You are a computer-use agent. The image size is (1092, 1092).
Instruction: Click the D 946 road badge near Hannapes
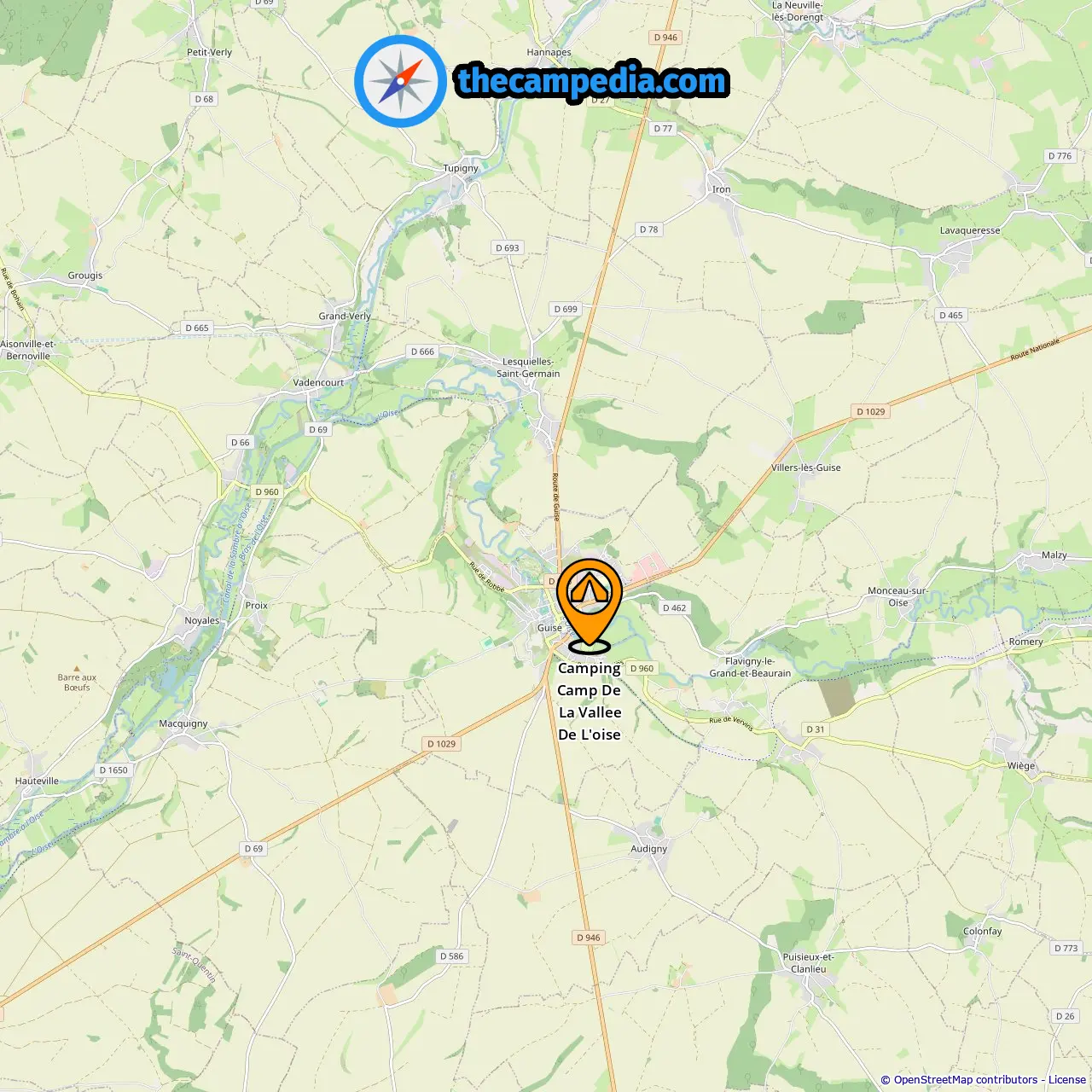(665, 38)
